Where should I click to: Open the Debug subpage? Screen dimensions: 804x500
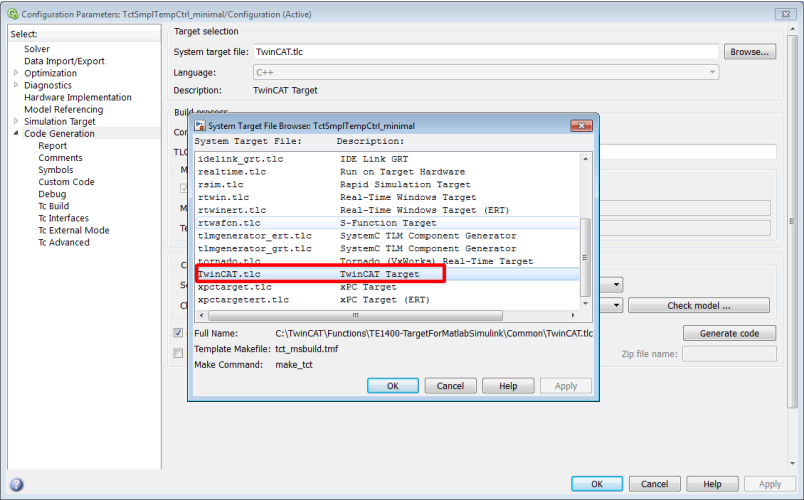(x=52, y=194)
